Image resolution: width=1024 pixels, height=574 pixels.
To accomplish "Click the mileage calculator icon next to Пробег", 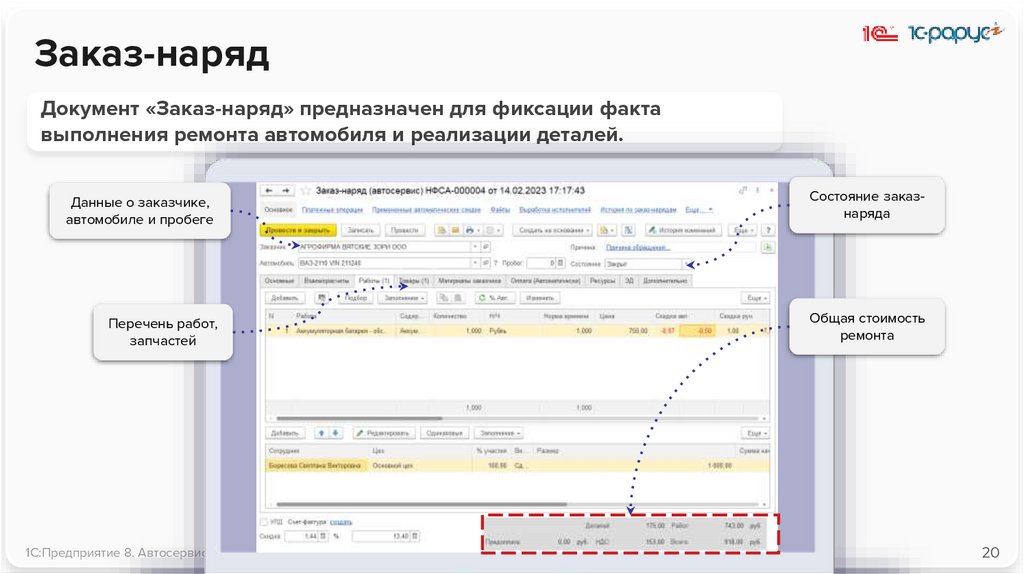I will click(x=560, y=263).
